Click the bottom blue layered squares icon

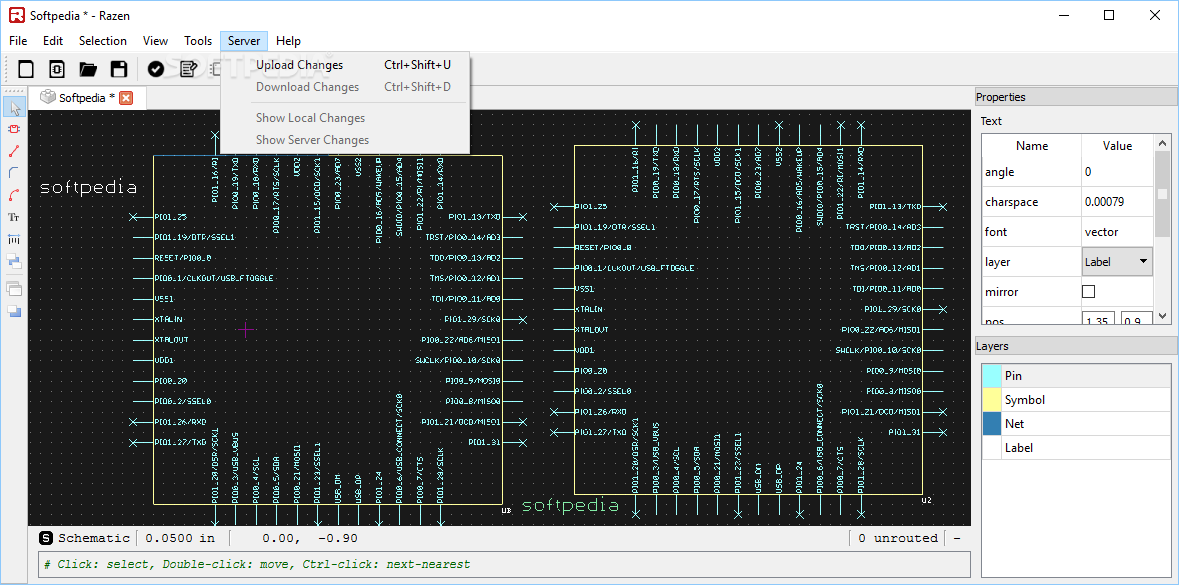pyautogui.click(x=14, y=311)
